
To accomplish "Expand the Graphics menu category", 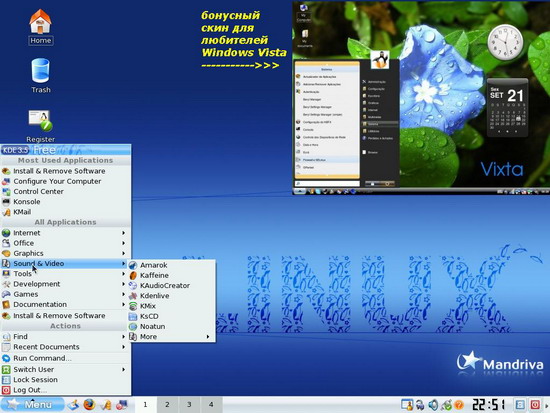I will [66, 253].
